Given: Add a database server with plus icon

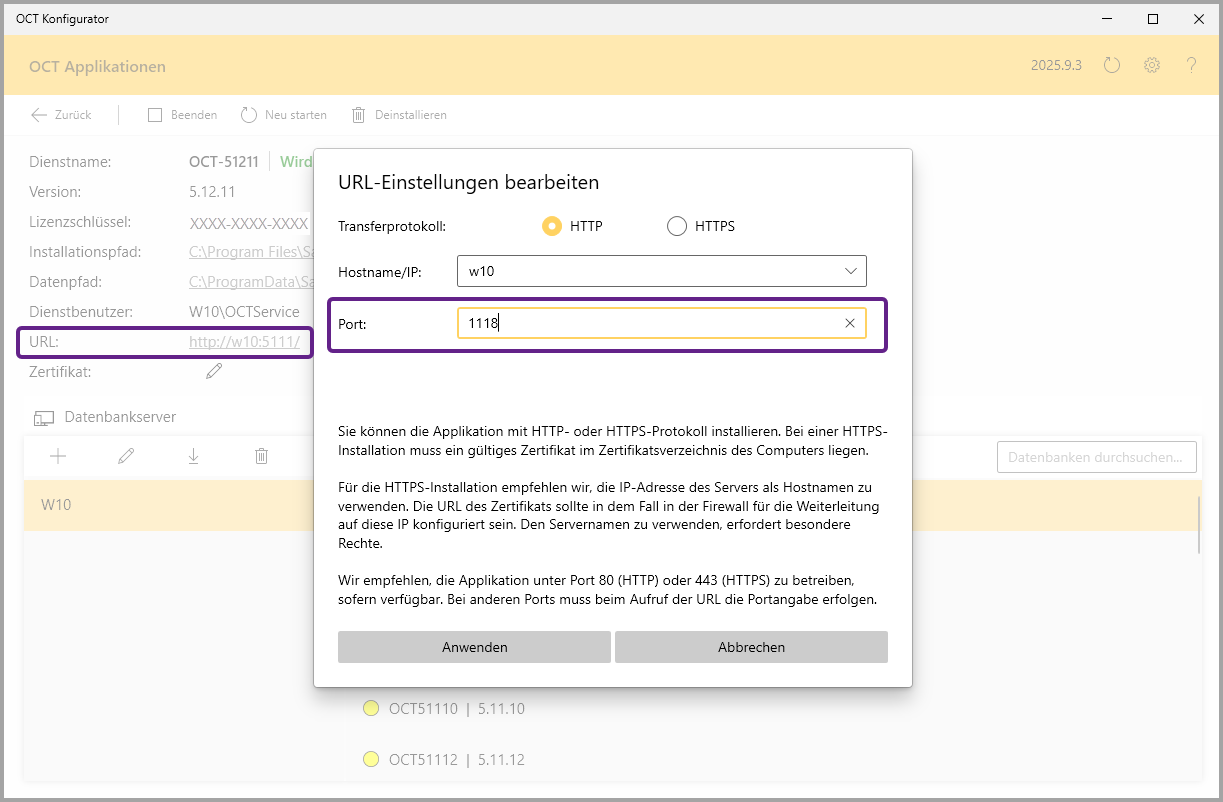Looking at the screenshot, I should 58,456.
